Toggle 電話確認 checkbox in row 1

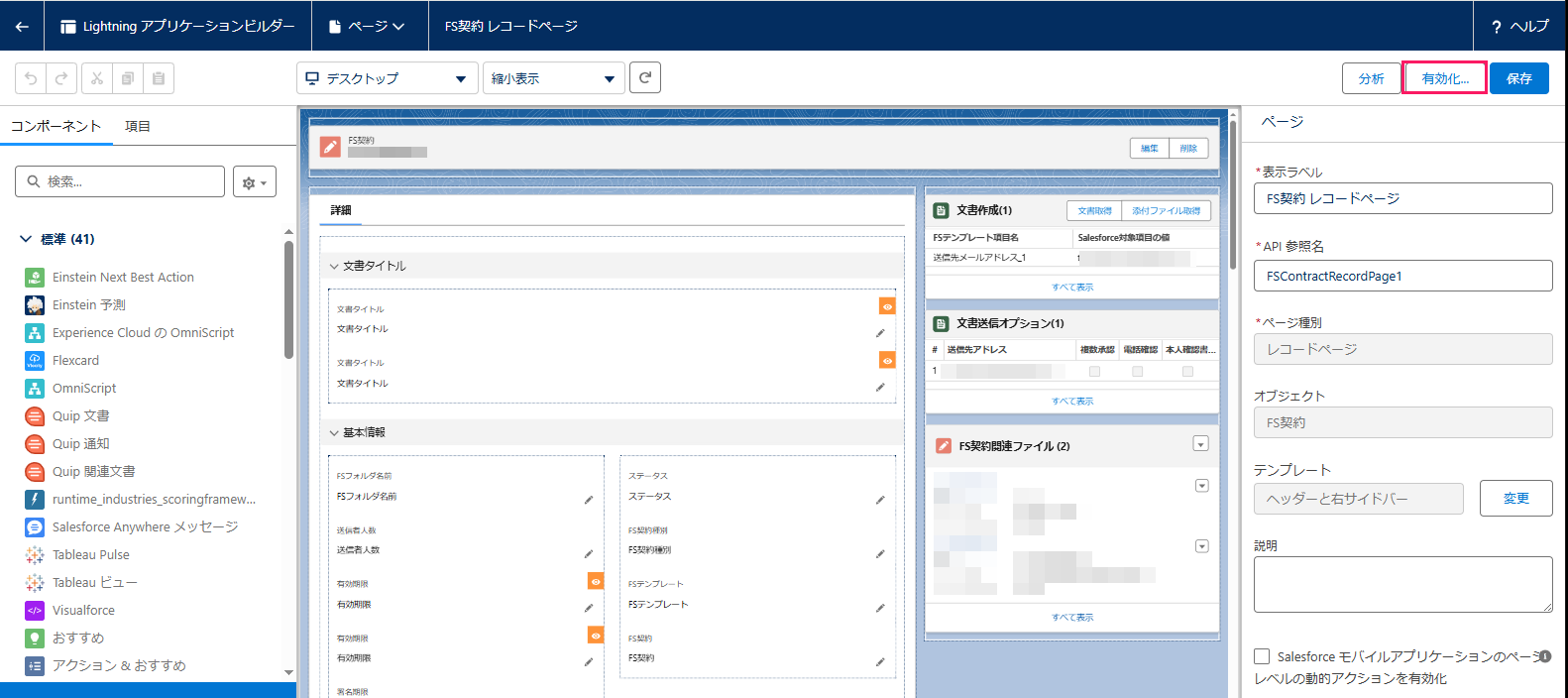1137,371
